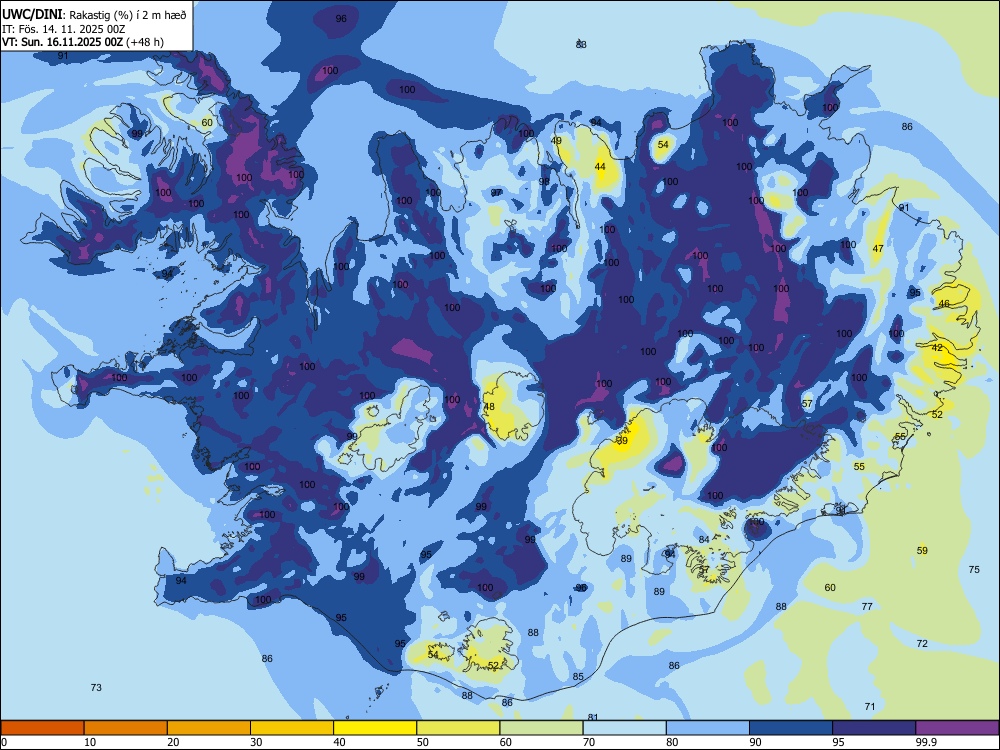Viewport: 1000px width, 750px height.
Task: Pick the 60–70 light green legend swatch
Action: click(x=541, y=728)
